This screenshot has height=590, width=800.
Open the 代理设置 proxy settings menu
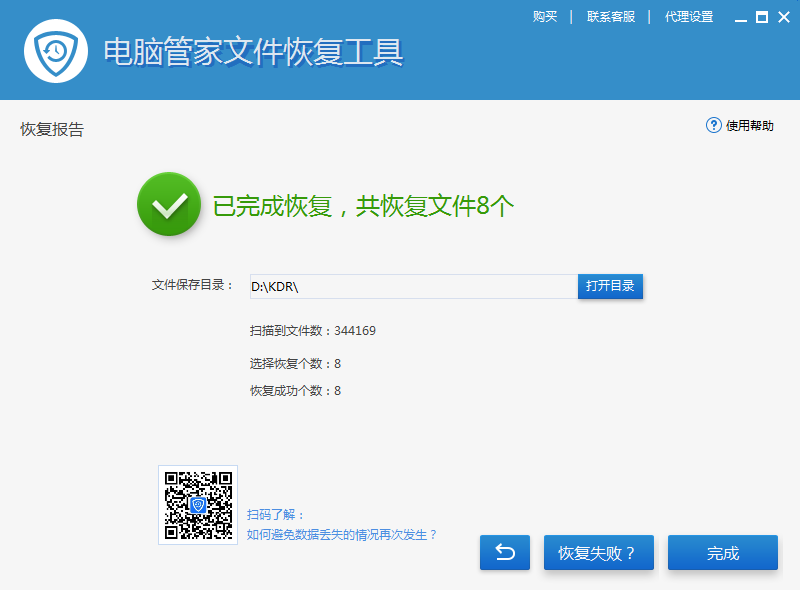click(687, 17)
